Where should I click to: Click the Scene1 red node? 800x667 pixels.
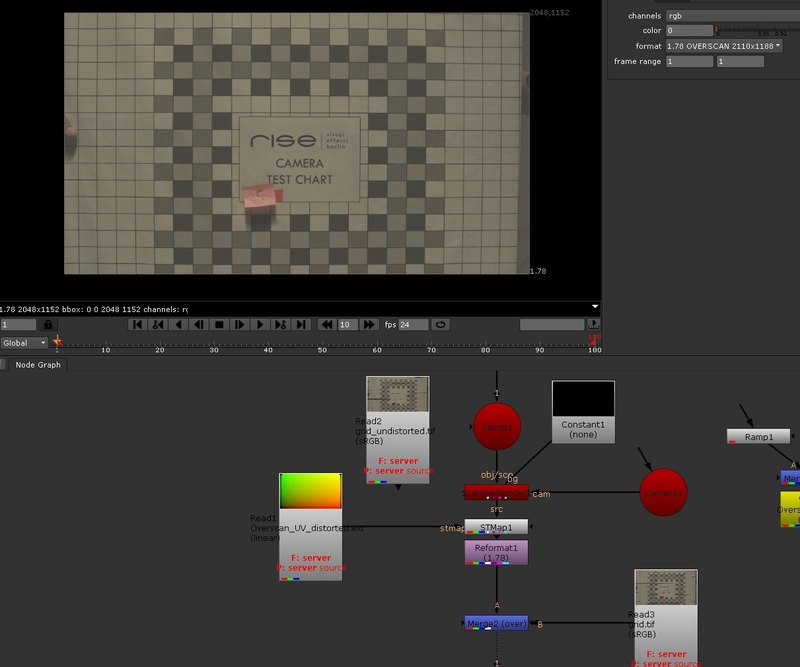[497, 426]
